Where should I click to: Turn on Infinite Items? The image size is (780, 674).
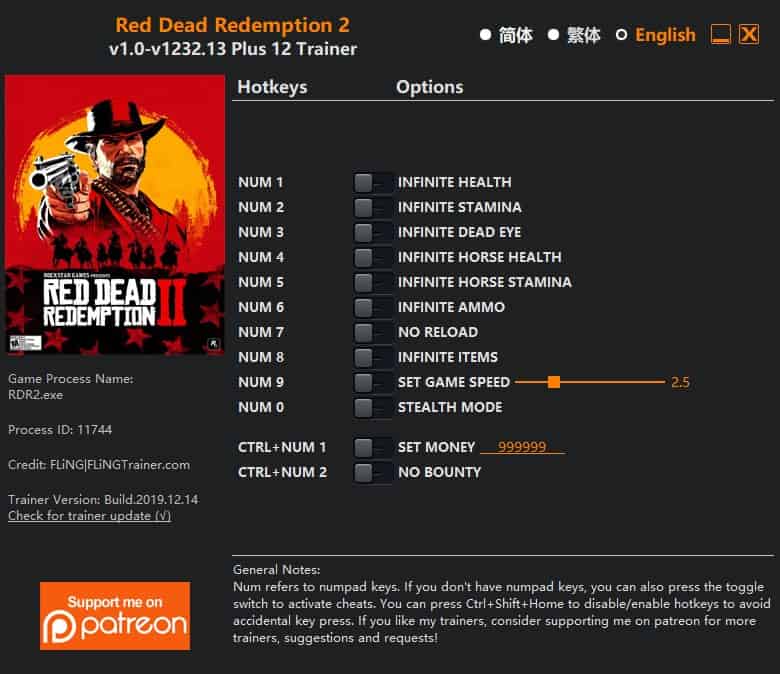coord(372,357)
